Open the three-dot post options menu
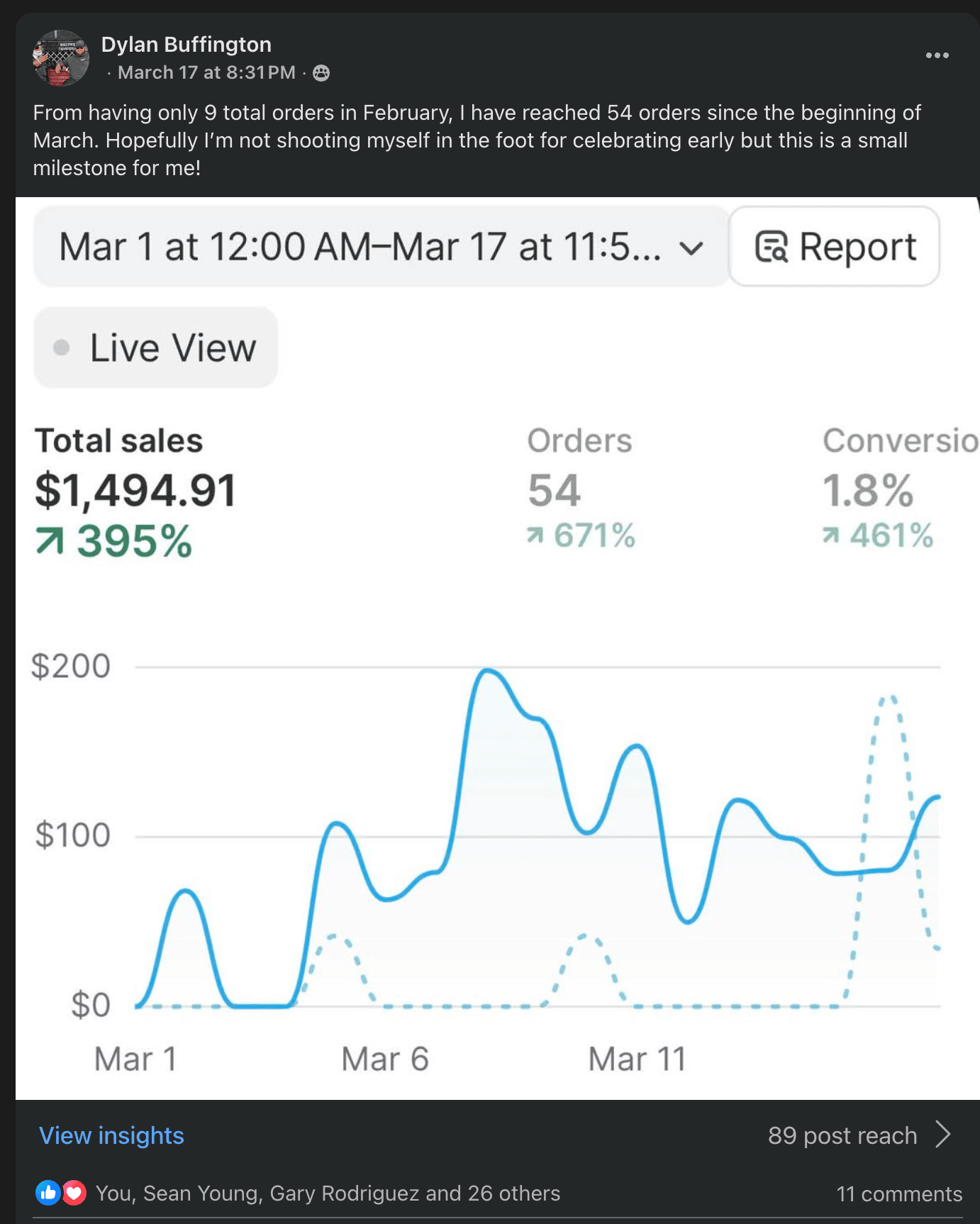Viewport: 980px width, 1224px height. (x=937, y=55)
